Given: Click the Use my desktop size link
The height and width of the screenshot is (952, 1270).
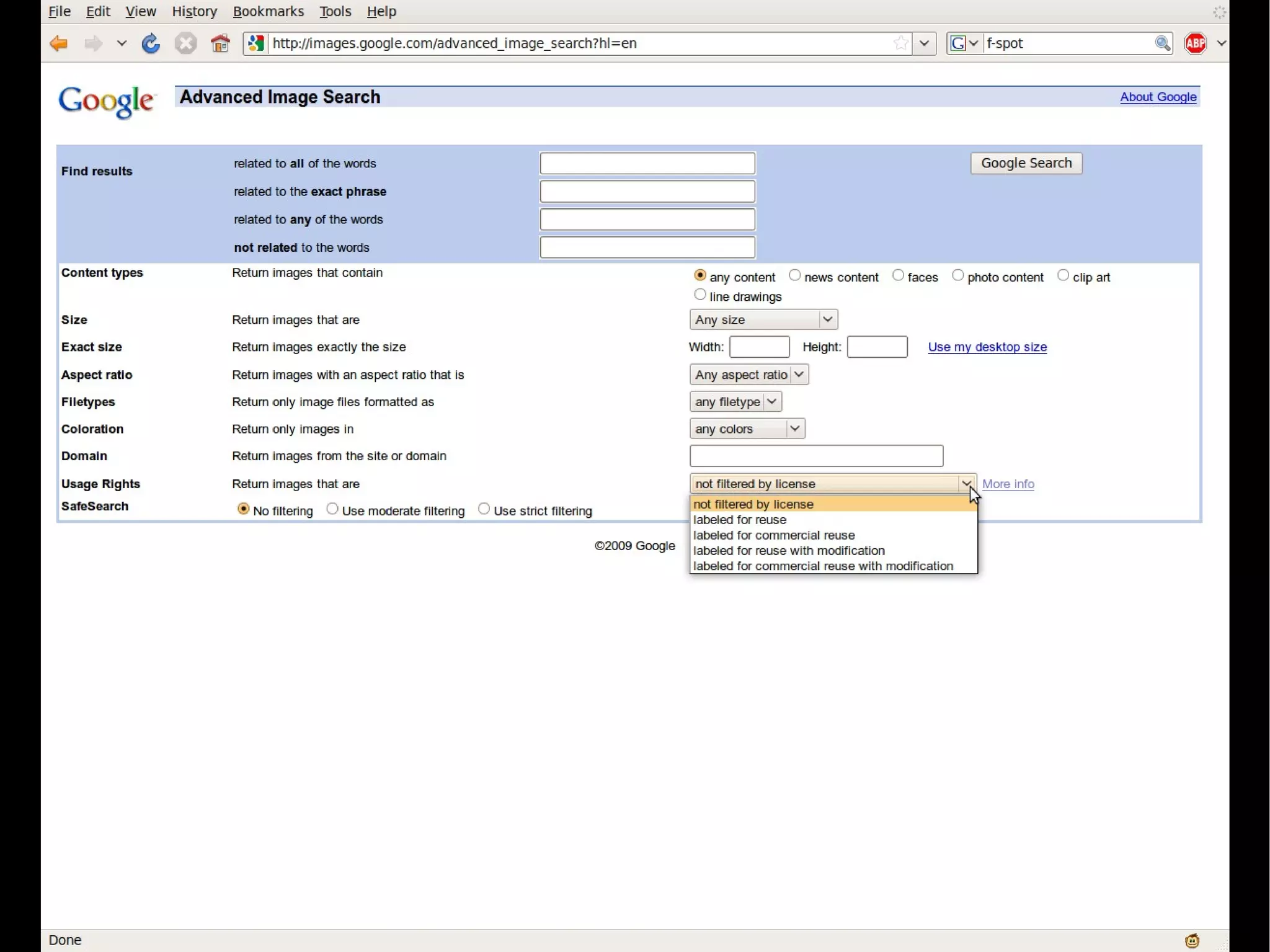Looking at the screenshot, I should [x=987, y=347].
